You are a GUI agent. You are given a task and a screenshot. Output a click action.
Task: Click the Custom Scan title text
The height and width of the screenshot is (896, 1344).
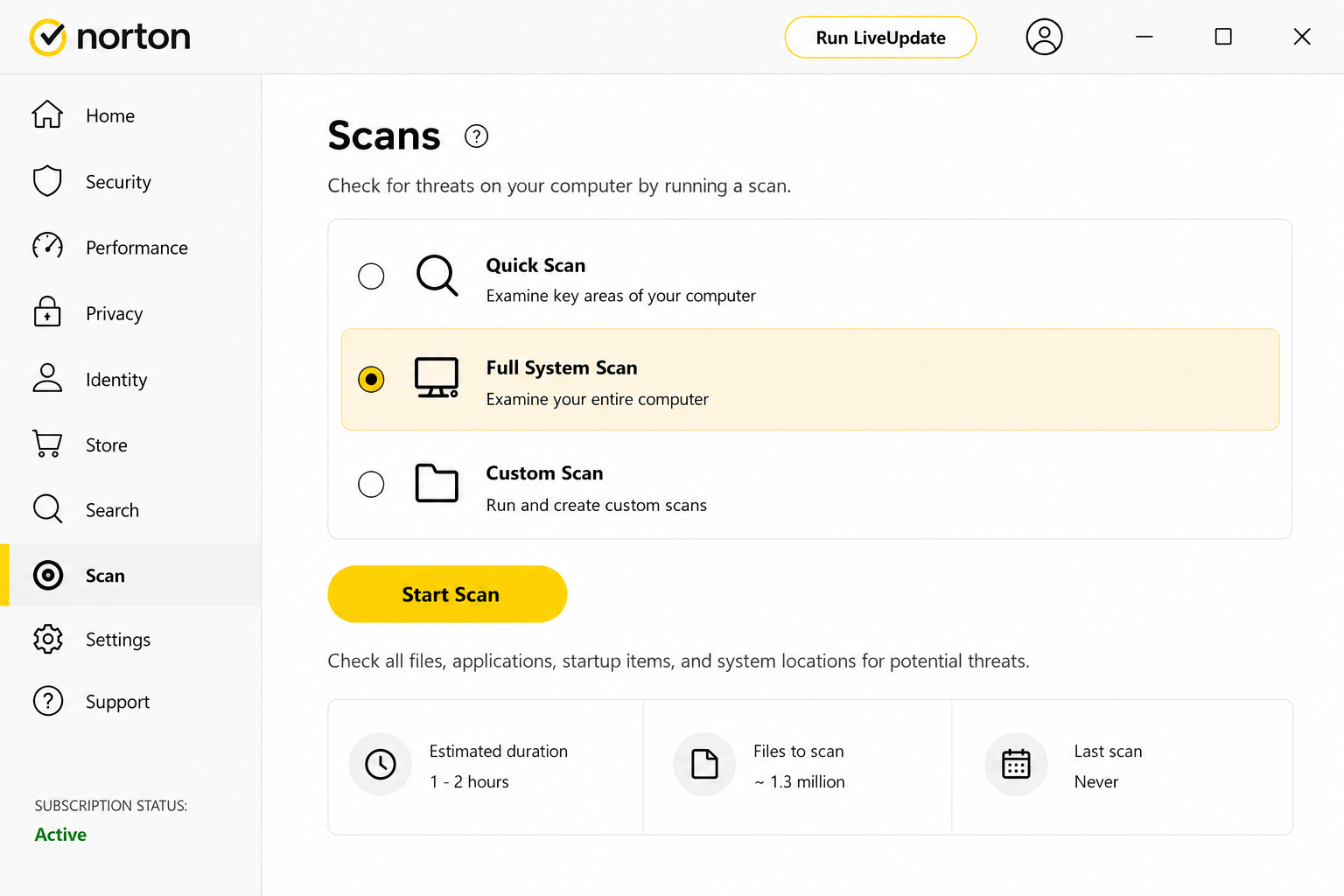coord(544,472)
